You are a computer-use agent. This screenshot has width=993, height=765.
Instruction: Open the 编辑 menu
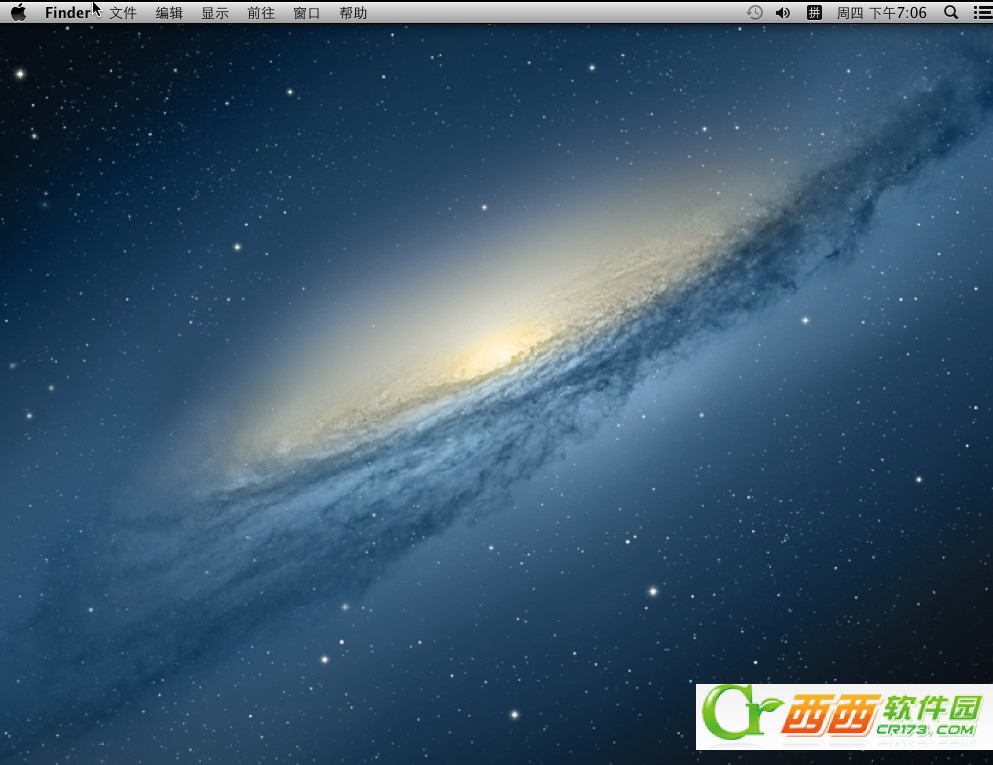(x=169, y=13)
